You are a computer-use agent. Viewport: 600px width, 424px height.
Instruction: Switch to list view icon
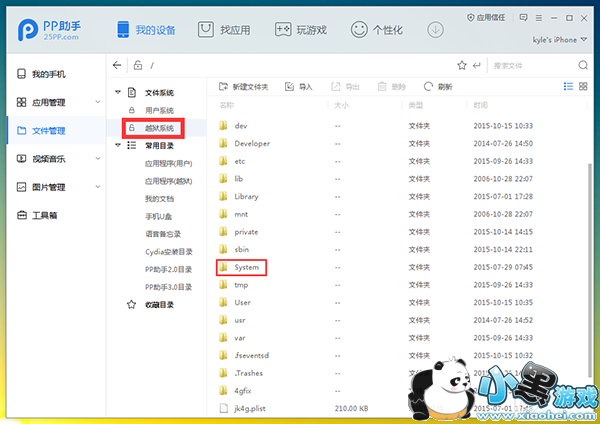(568, 86)
